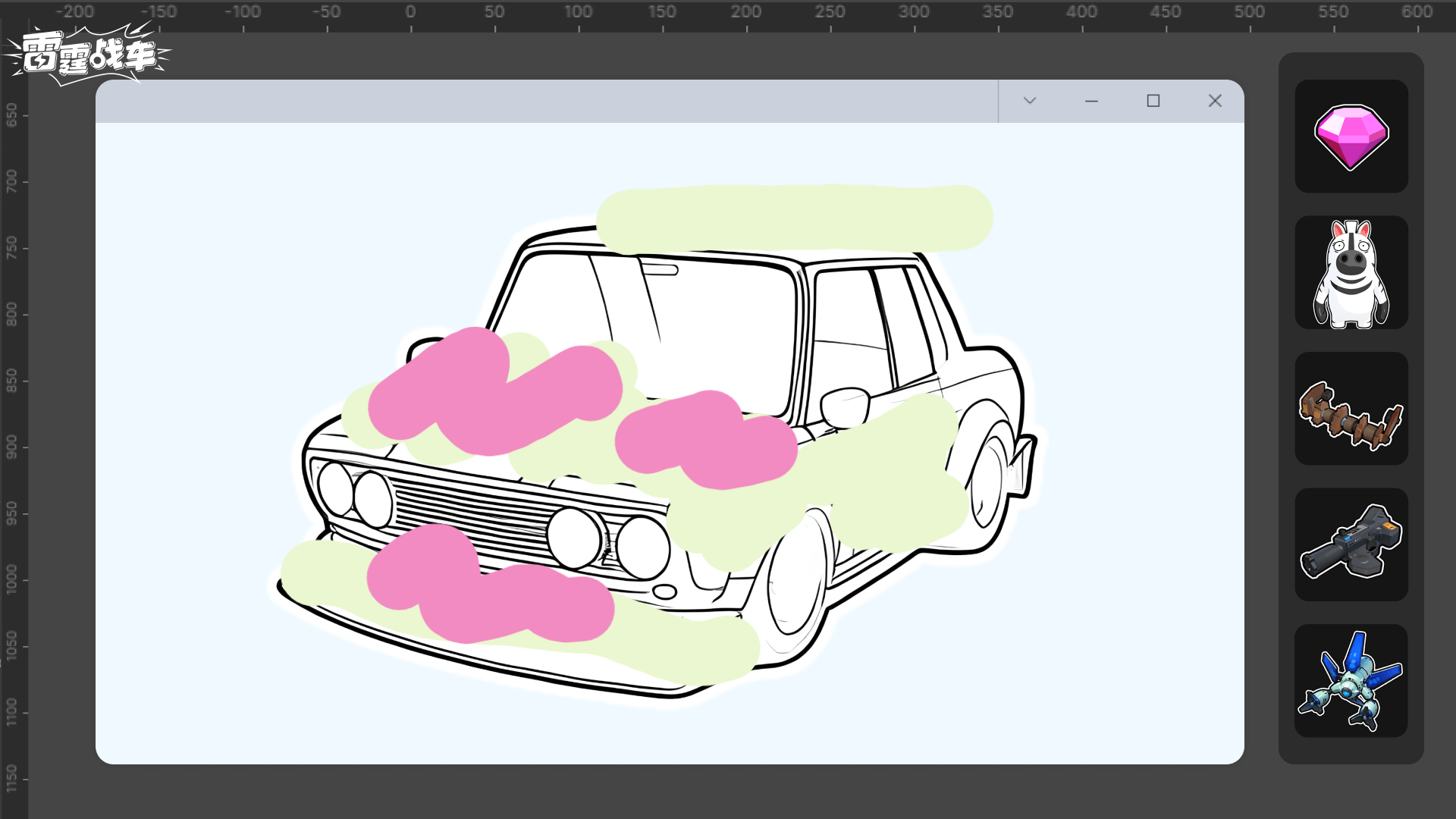The width and height of the screenshot is (1456, 819).
Task: Click the 雷霆战车 game logo
Action: (x=87, y=55)
